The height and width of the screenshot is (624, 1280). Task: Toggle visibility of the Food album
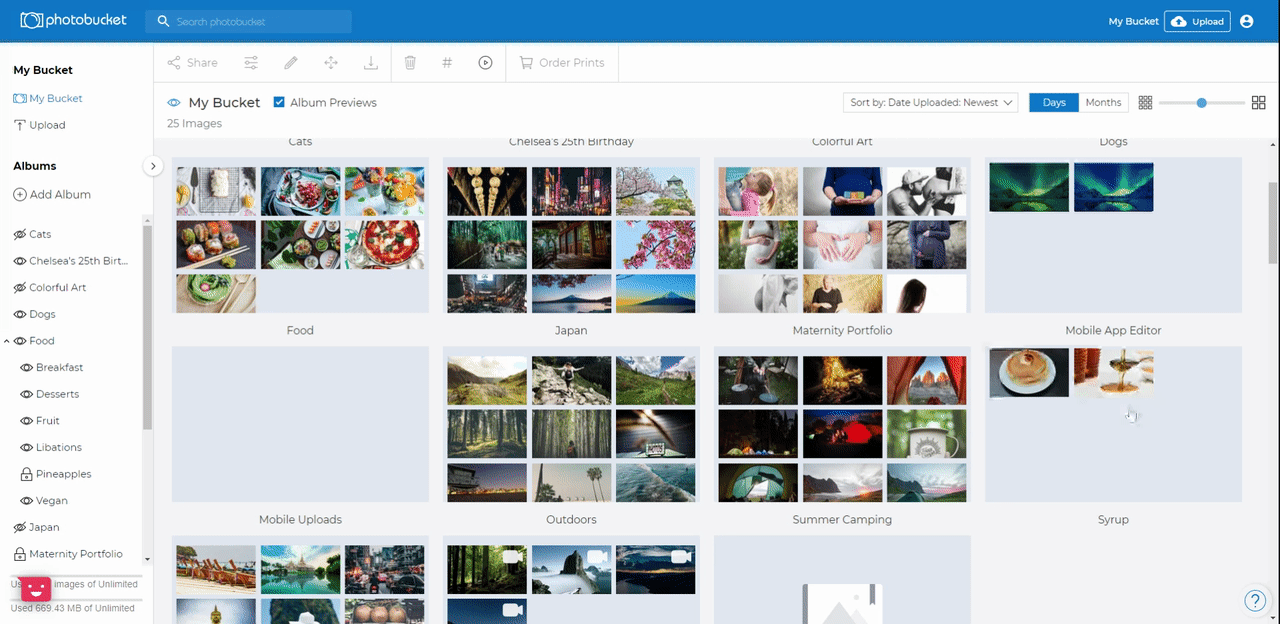pos(19,341)
